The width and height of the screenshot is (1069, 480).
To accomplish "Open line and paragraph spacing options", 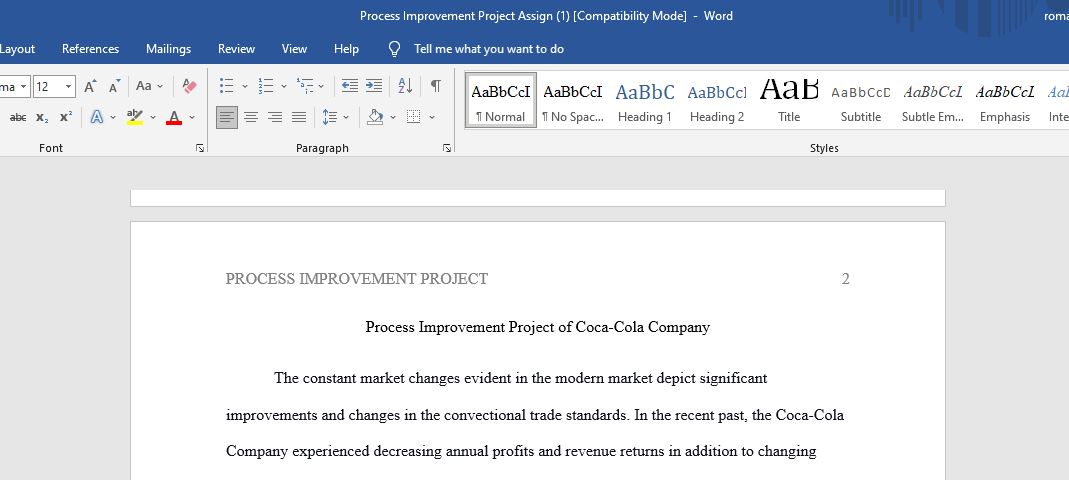I will click(x=330, y=117).
